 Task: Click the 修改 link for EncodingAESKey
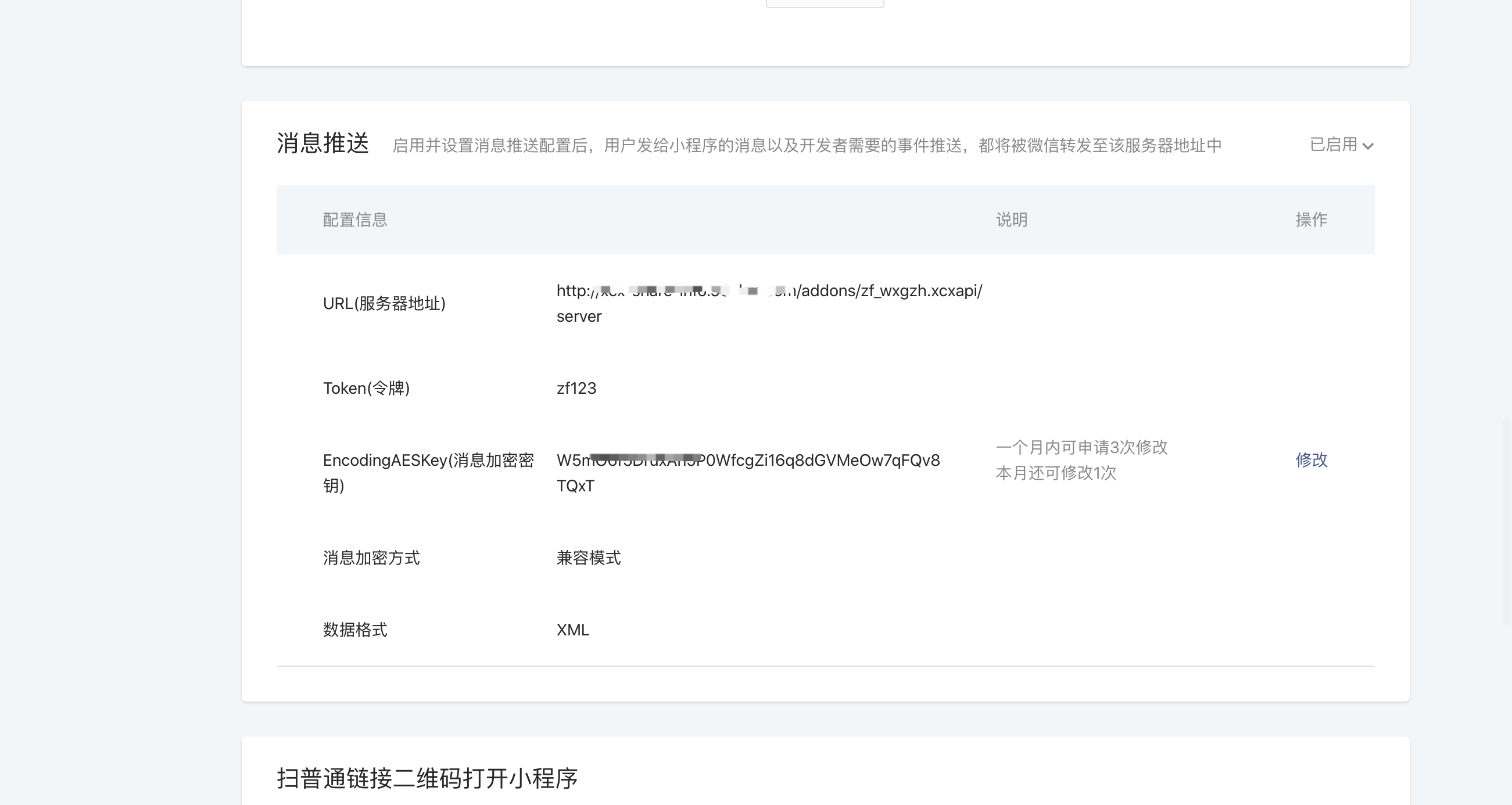[x=1312, y=459]
